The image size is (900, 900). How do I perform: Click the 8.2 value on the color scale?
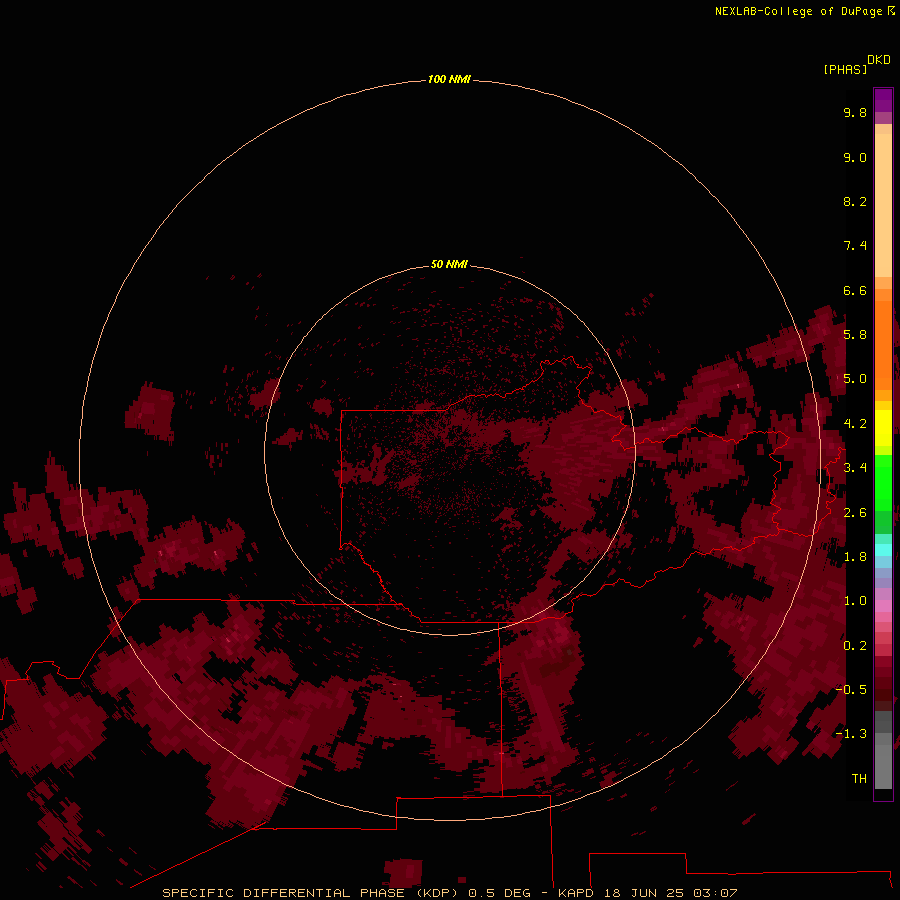tap(855, 201)
